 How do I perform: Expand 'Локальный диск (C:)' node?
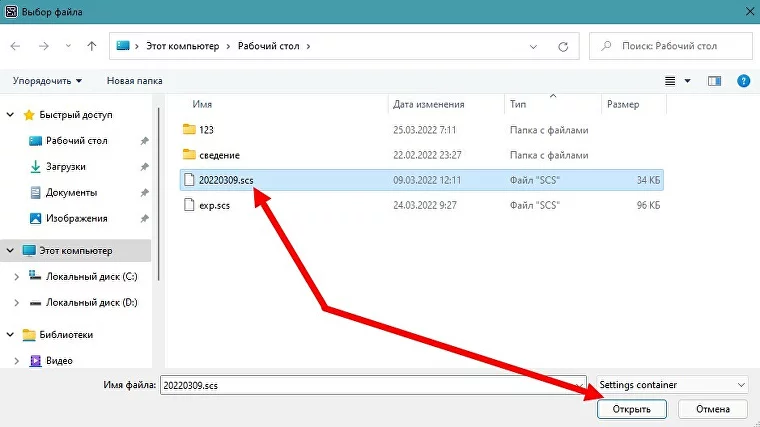tap(16, 277)
